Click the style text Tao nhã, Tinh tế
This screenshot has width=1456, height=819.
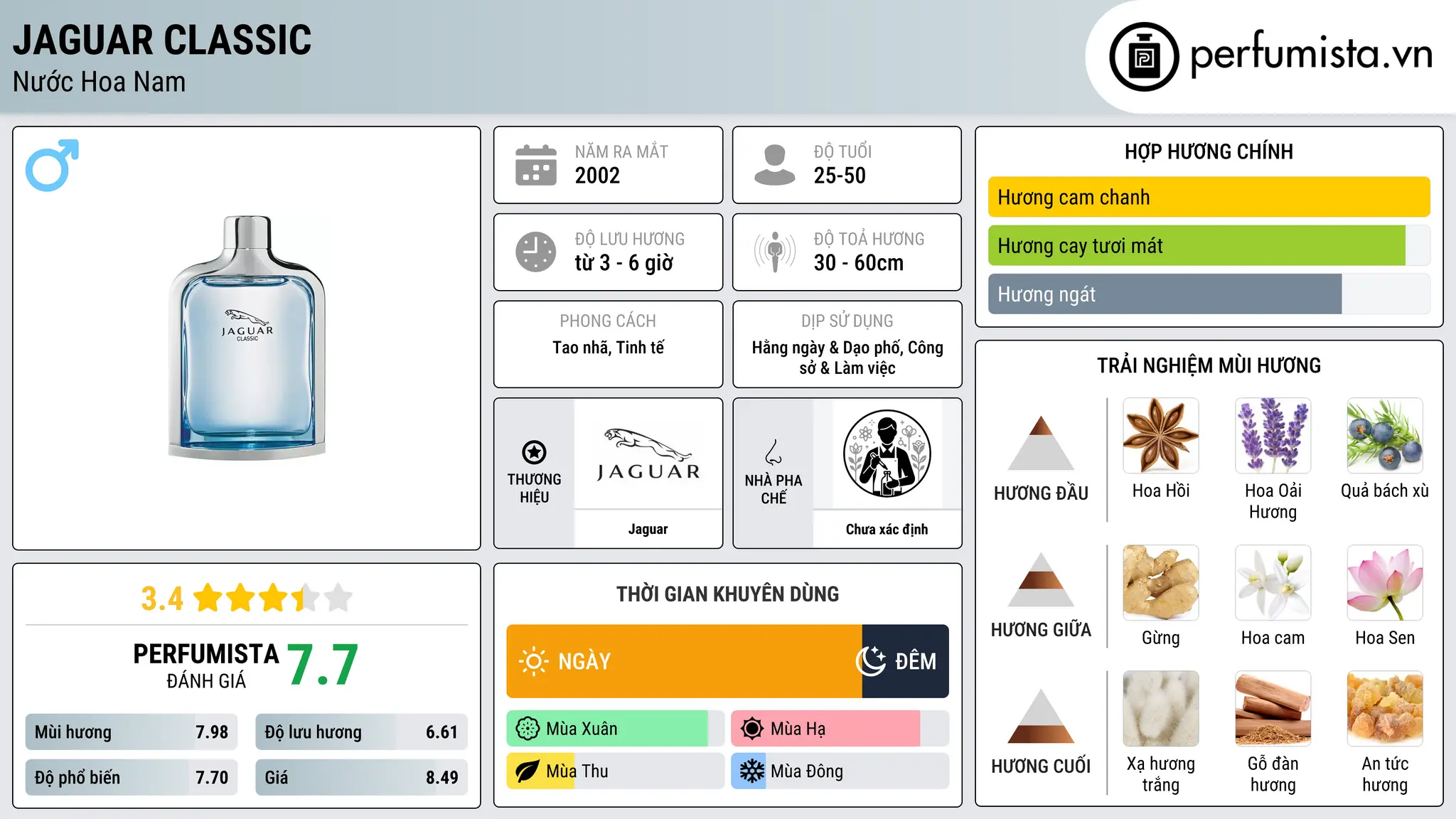coord(609,348)
